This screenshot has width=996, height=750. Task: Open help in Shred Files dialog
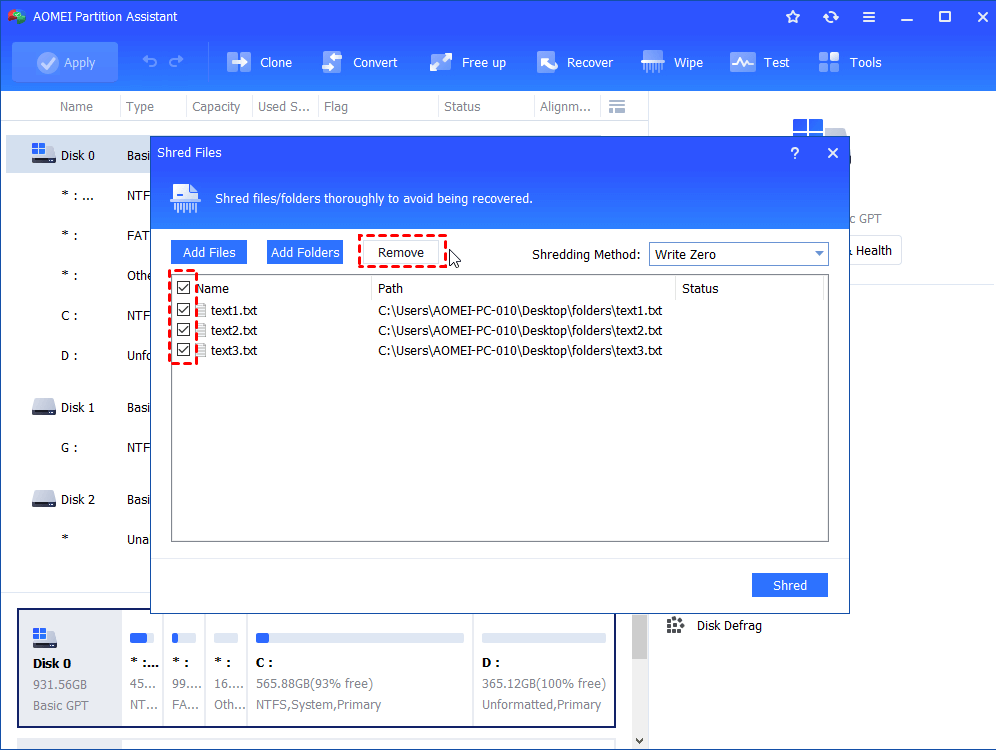(x=795, y=153)
